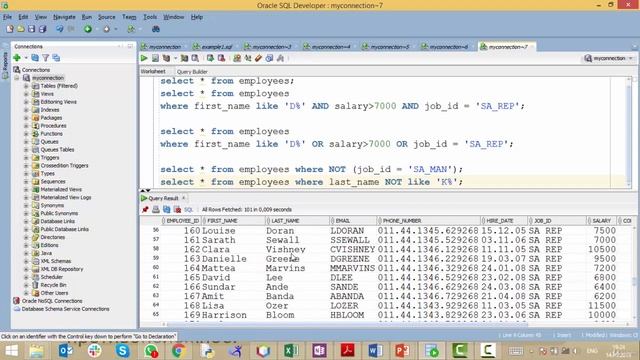Click the green Back navigation button

coord(88,29)
